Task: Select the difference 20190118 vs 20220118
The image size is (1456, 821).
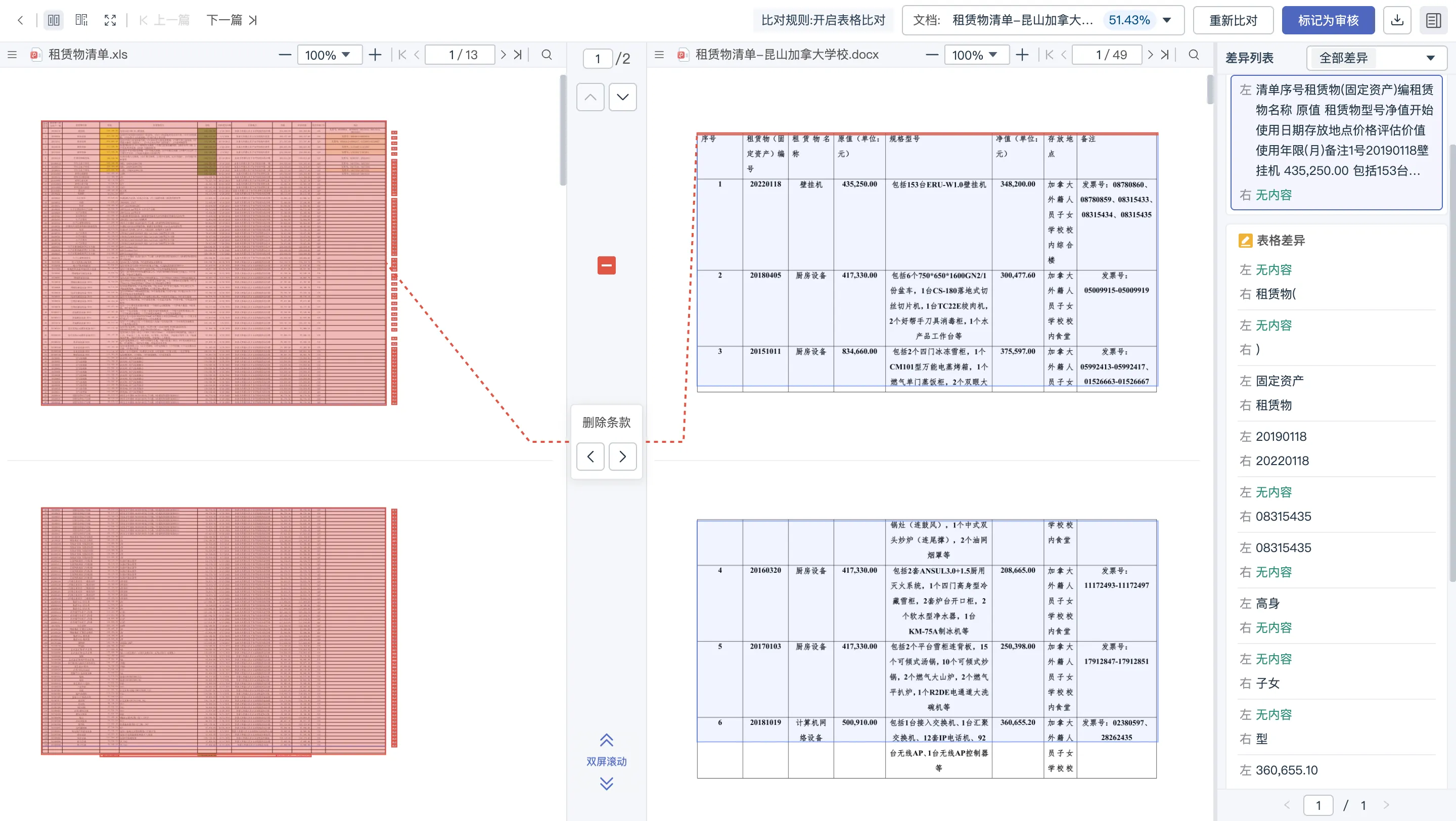Action: [1336, 448]
